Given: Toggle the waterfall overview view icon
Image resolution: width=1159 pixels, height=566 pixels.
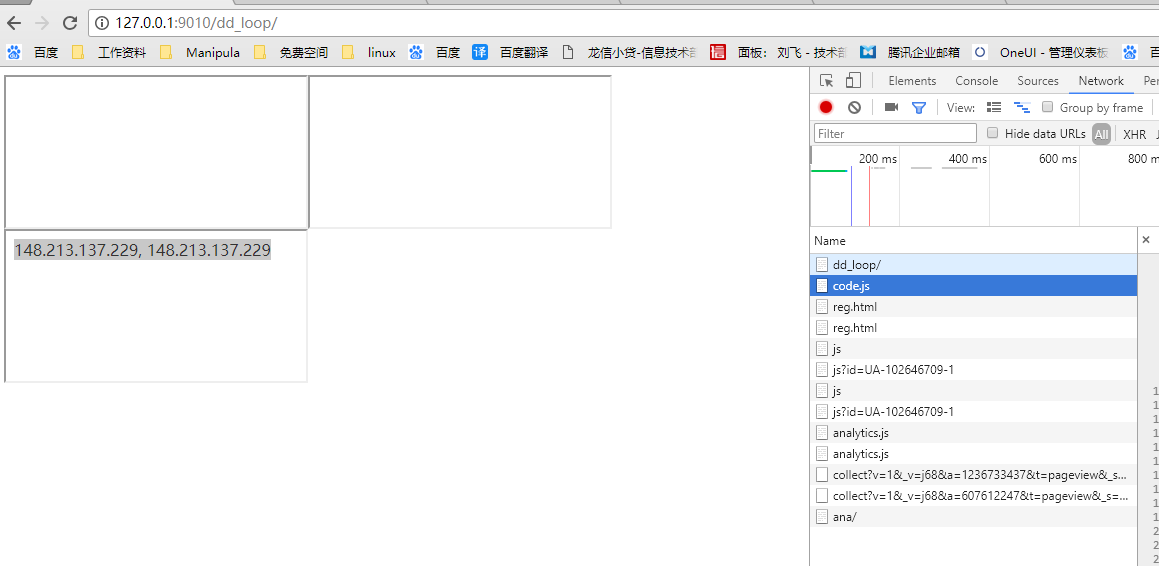Looking at the screenshot, I should click(x=1022, y=107).
